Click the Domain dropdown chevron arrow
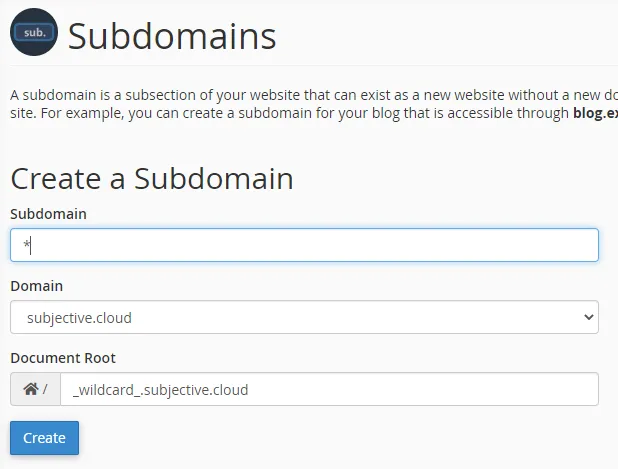Screen dimensions: 618x469 click(586, 318)
